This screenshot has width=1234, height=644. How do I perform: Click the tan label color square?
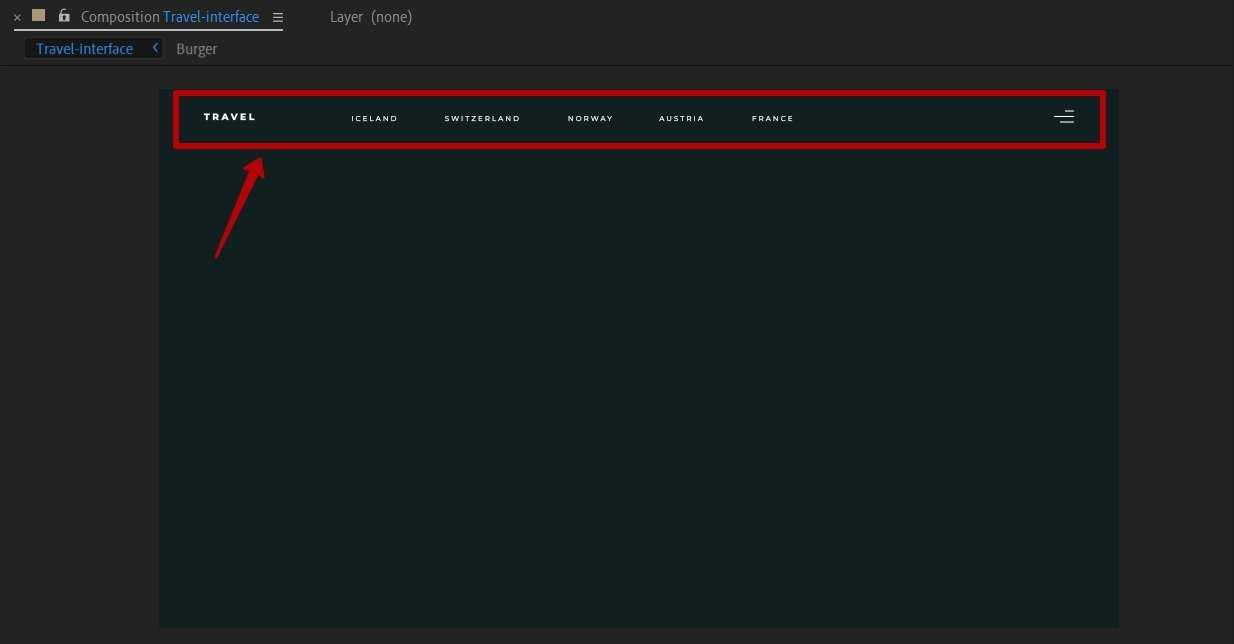[x=39, y=16]
